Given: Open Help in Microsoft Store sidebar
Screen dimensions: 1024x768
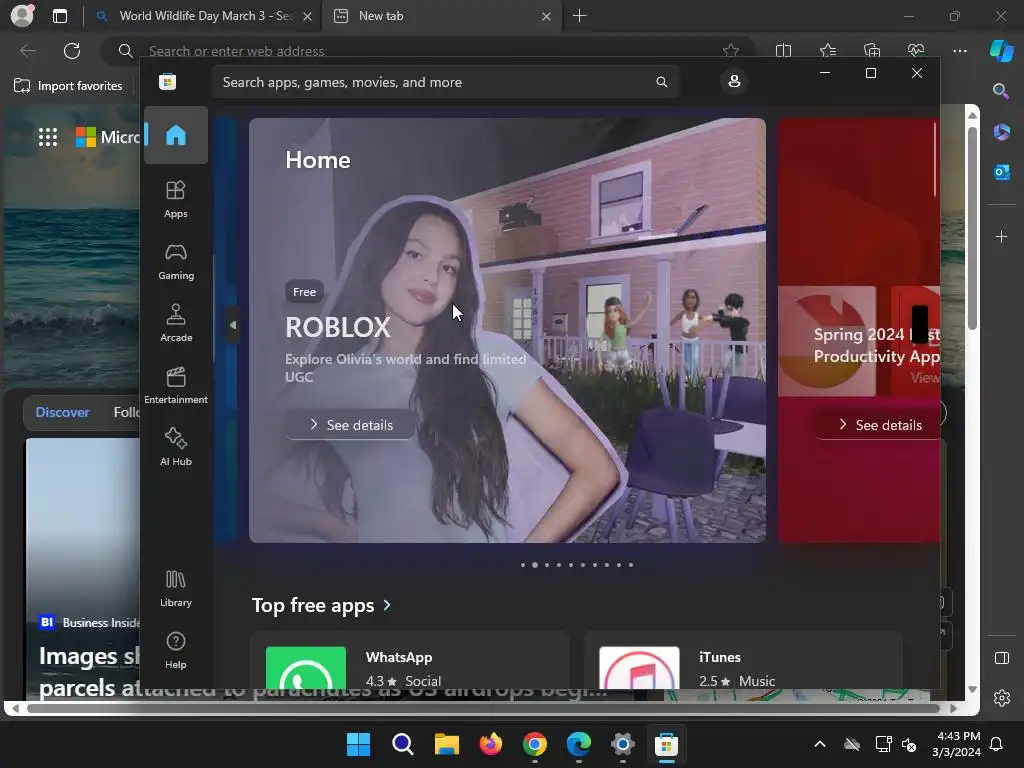Looking at the screenshot, I should (x=176, y=650).
